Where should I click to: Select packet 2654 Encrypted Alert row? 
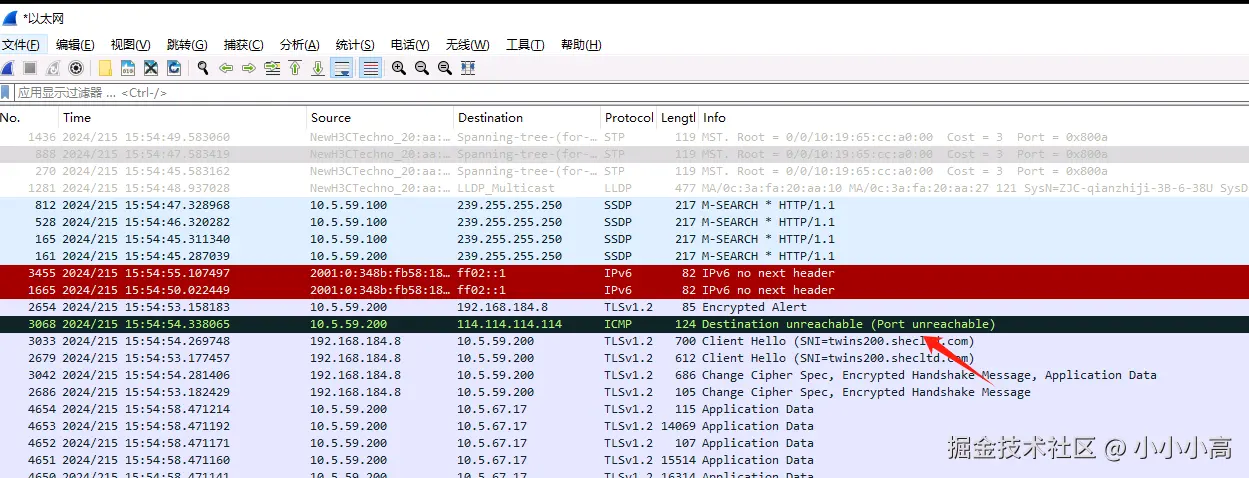[624, 307]
